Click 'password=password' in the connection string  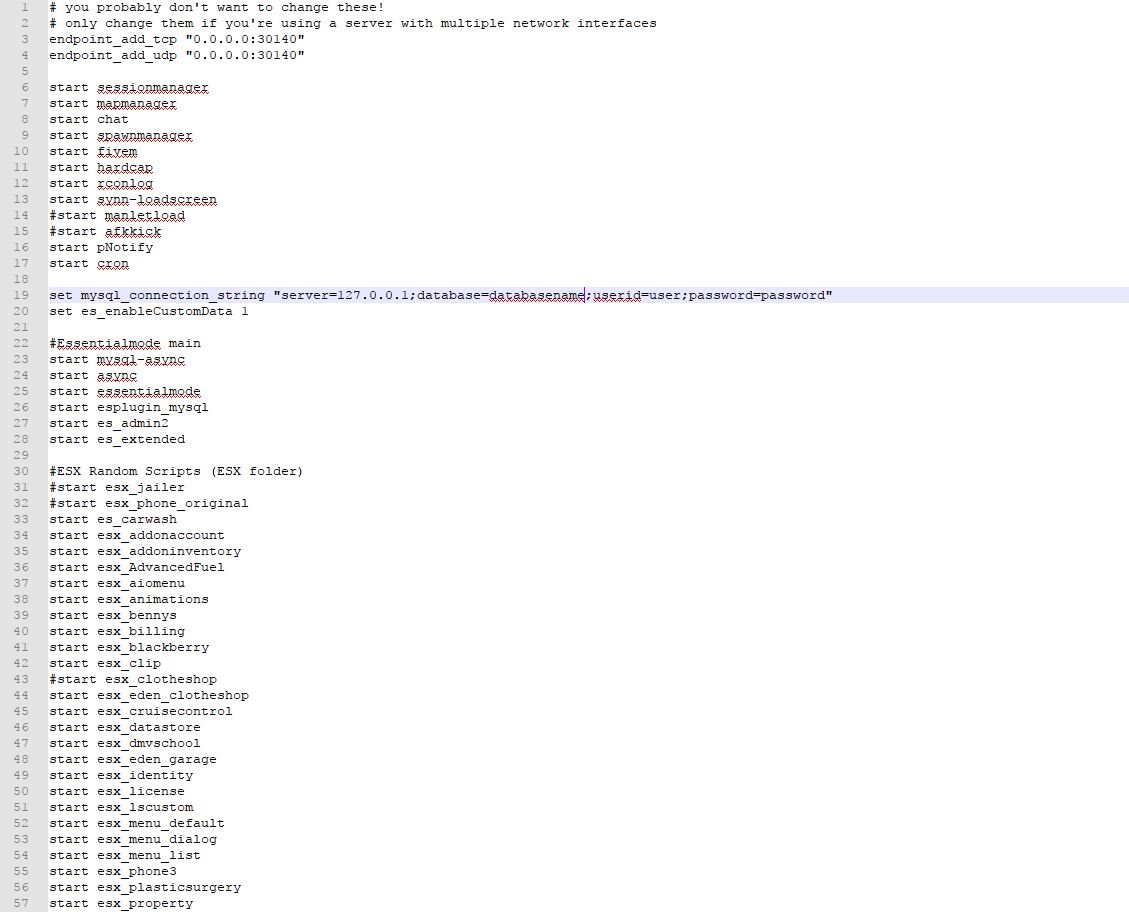pyautogui.click(x=757, y=295)
